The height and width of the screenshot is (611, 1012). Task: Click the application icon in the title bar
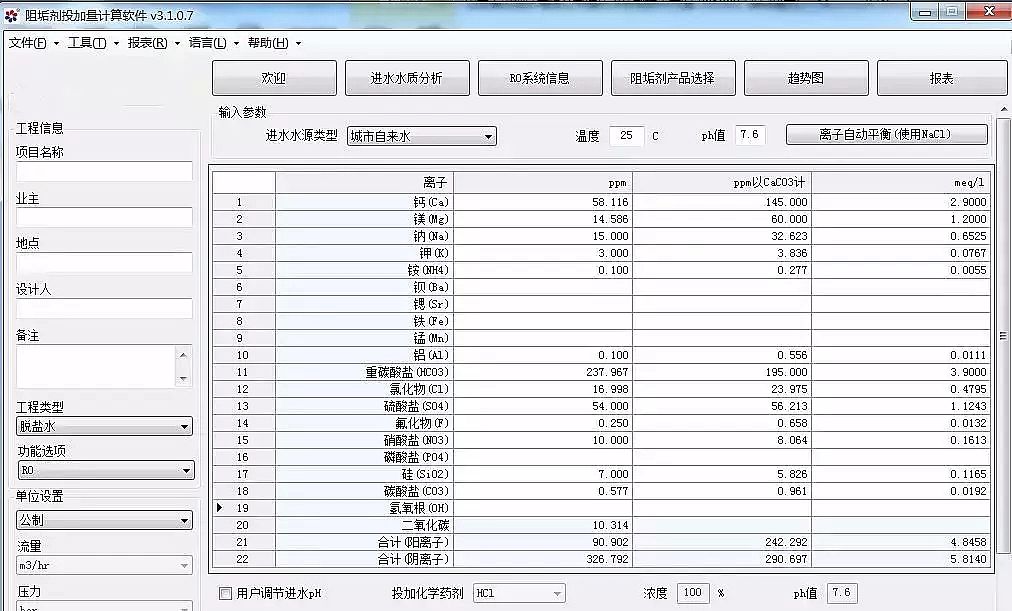[x=10, y=12]
